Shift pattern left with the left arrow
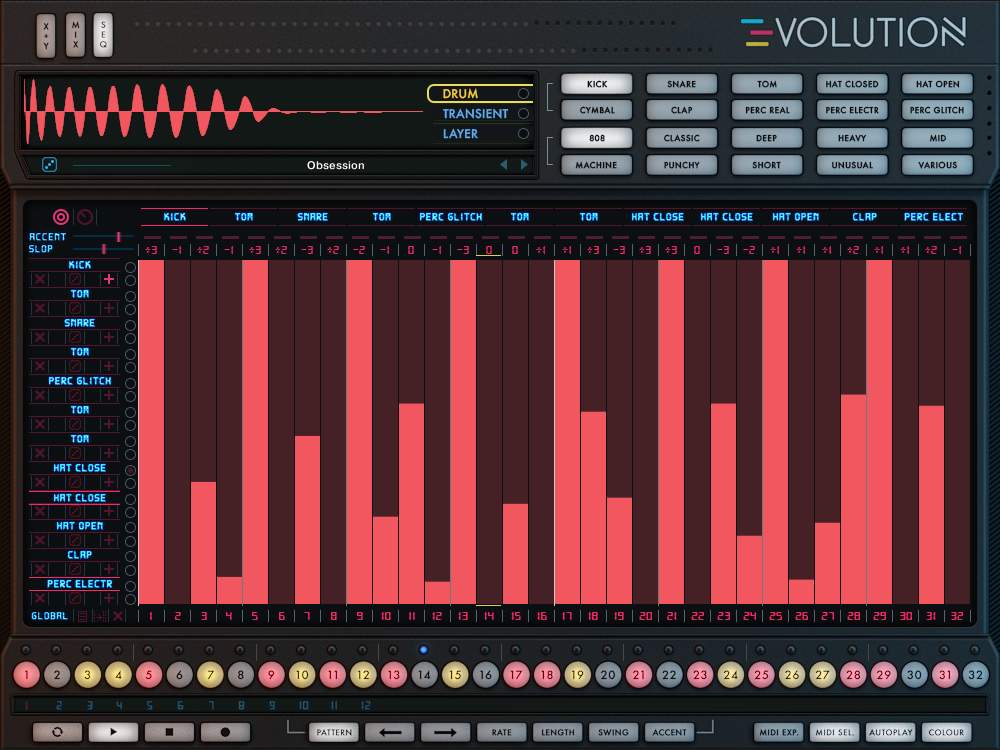 390,732
